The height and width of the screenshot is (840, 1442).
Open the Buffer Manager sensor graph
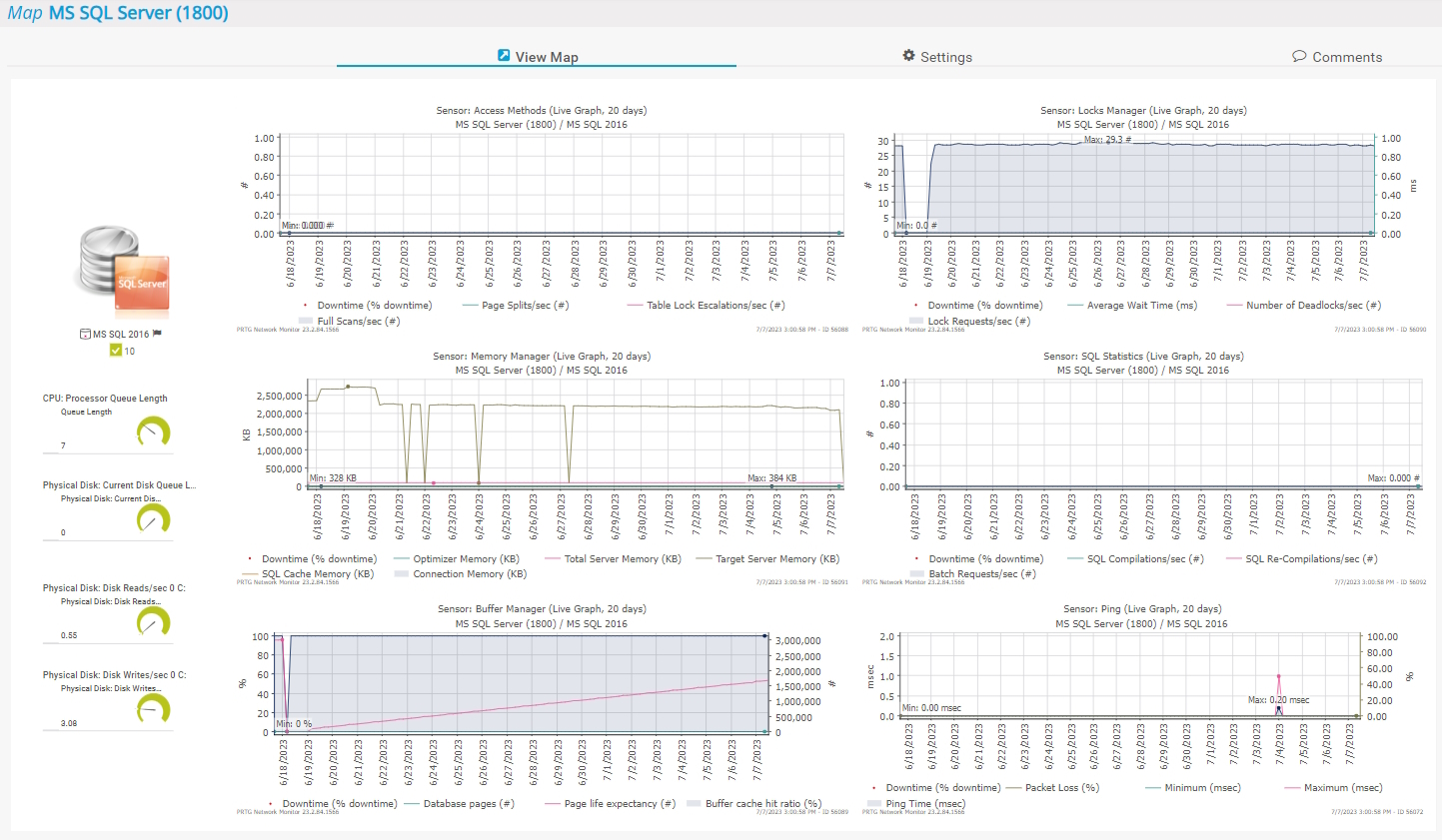[x=542, y=709]
